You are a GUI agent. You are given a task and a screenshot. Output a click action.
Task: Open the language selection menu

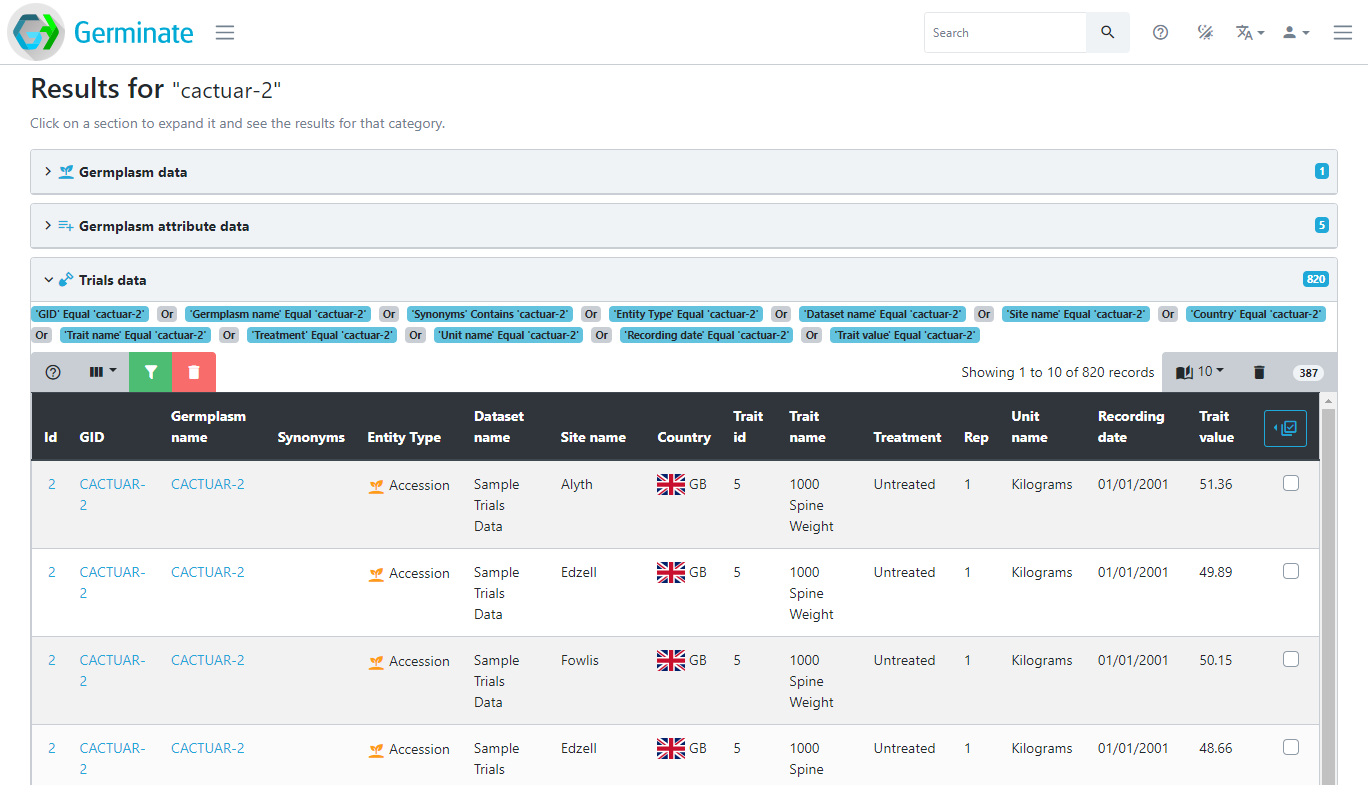click(x=1250, y=33)
